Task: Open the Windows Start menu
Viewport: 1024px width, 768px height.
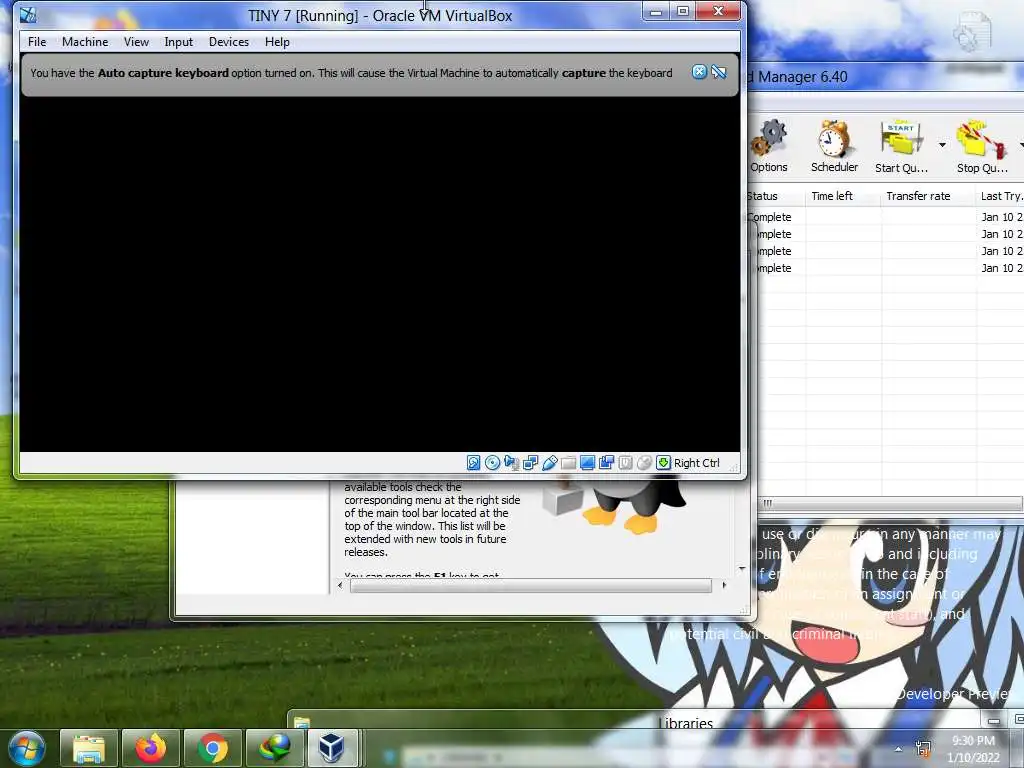Action: pyautogui.click(x=27, y=748)
